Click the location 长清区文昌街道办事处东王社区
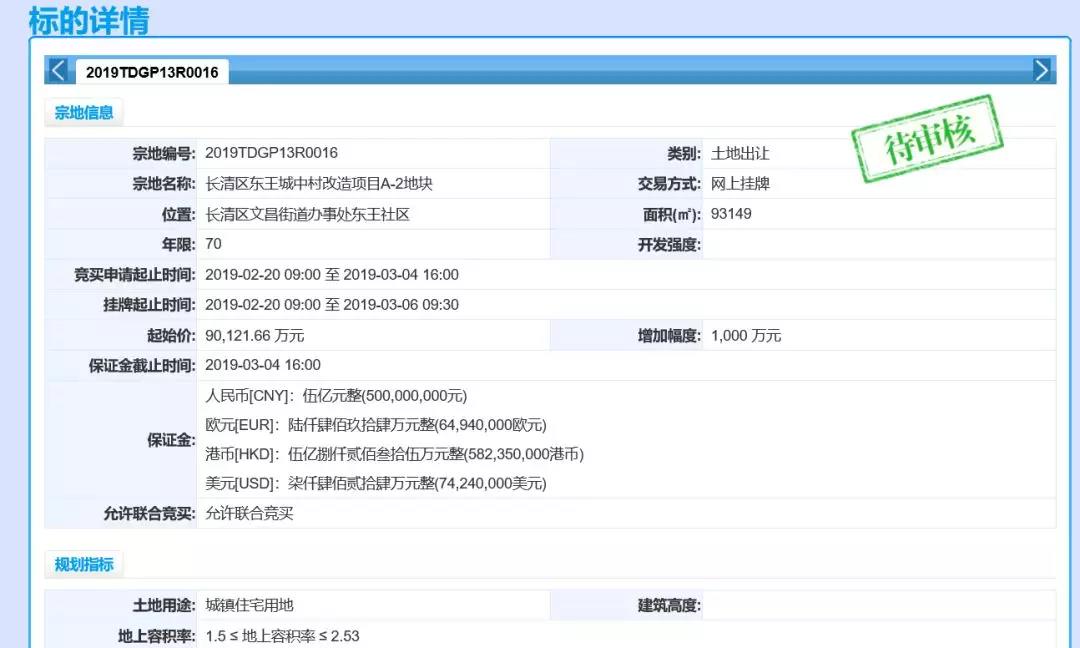Viewport: 1080px width, 648px height. 307,214
